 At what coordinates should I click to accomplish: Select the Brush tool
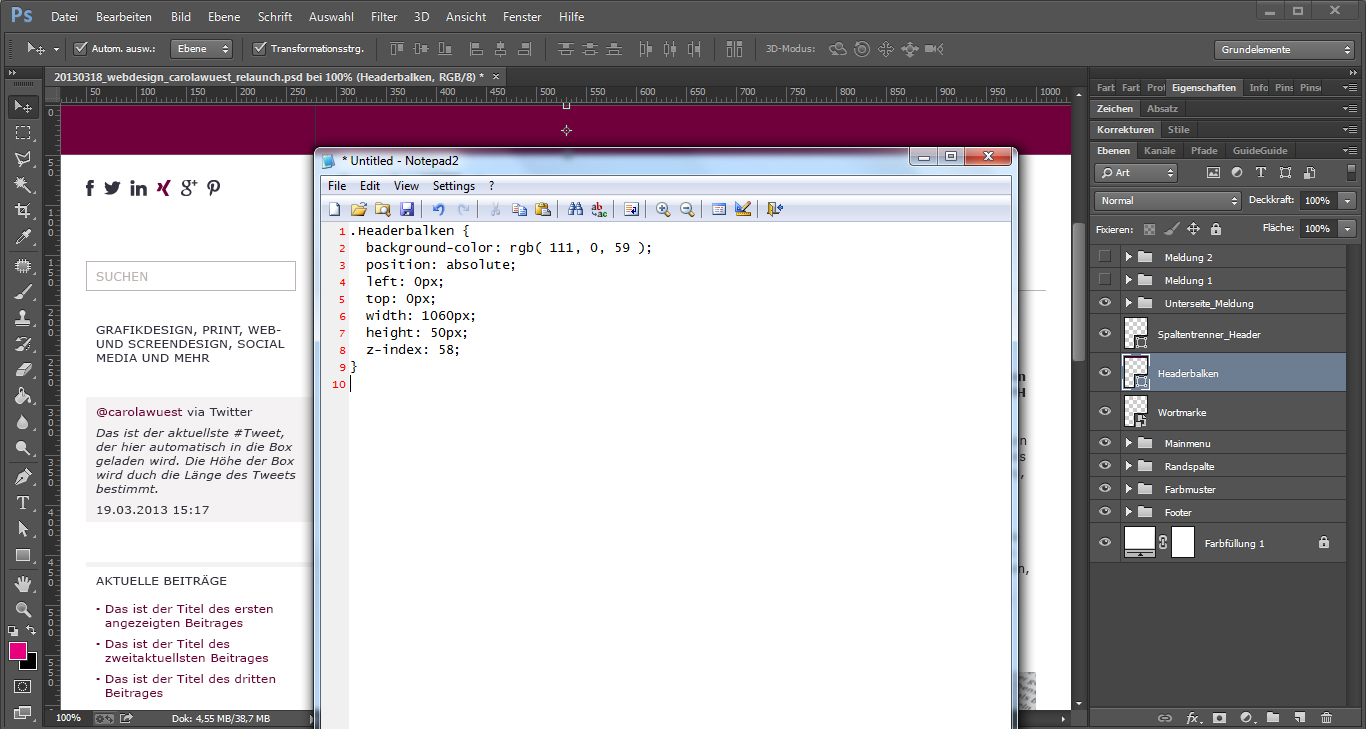(x=23, y=292)
